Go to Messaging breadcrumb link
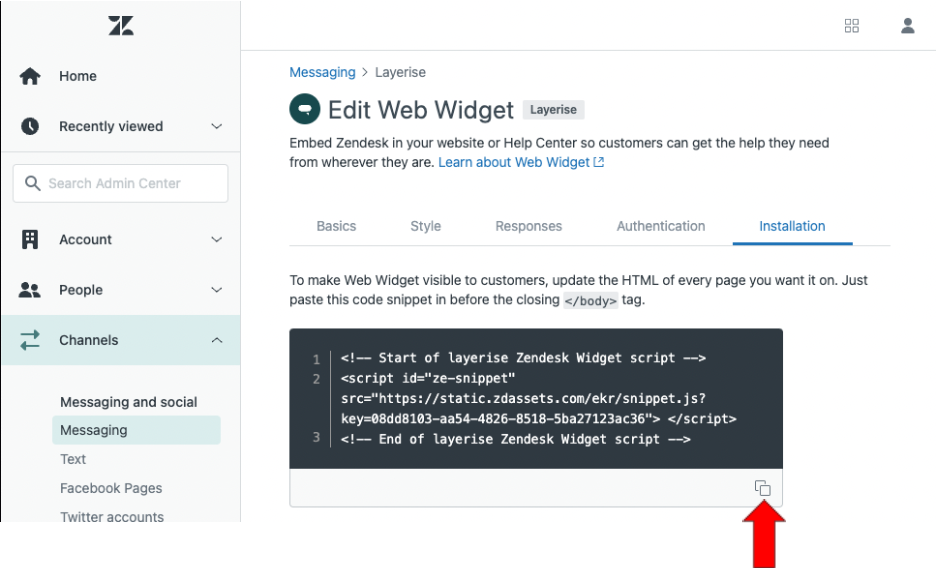 (322, 73)
